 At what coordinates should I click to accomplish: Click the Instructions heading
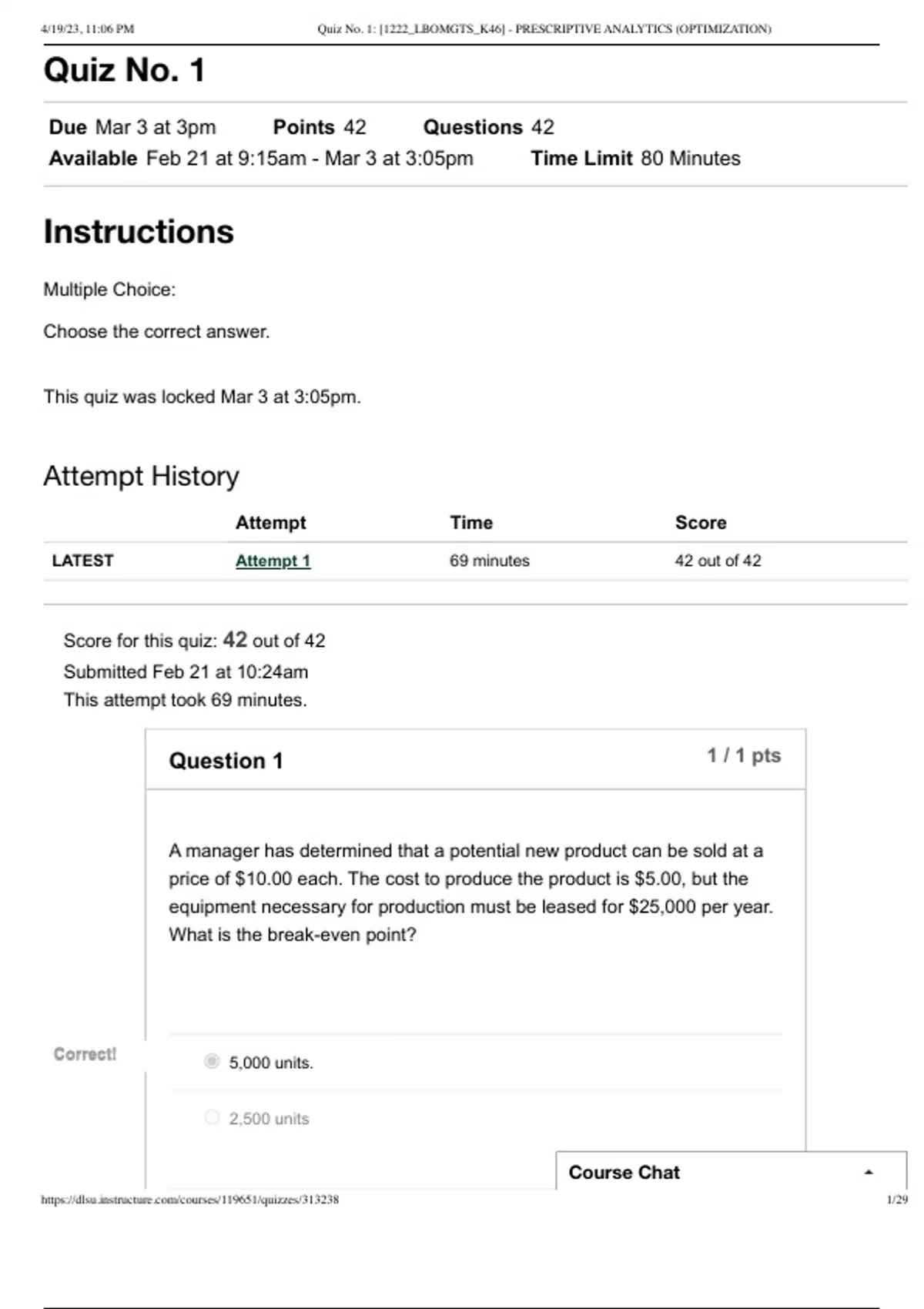coord(139,232)
